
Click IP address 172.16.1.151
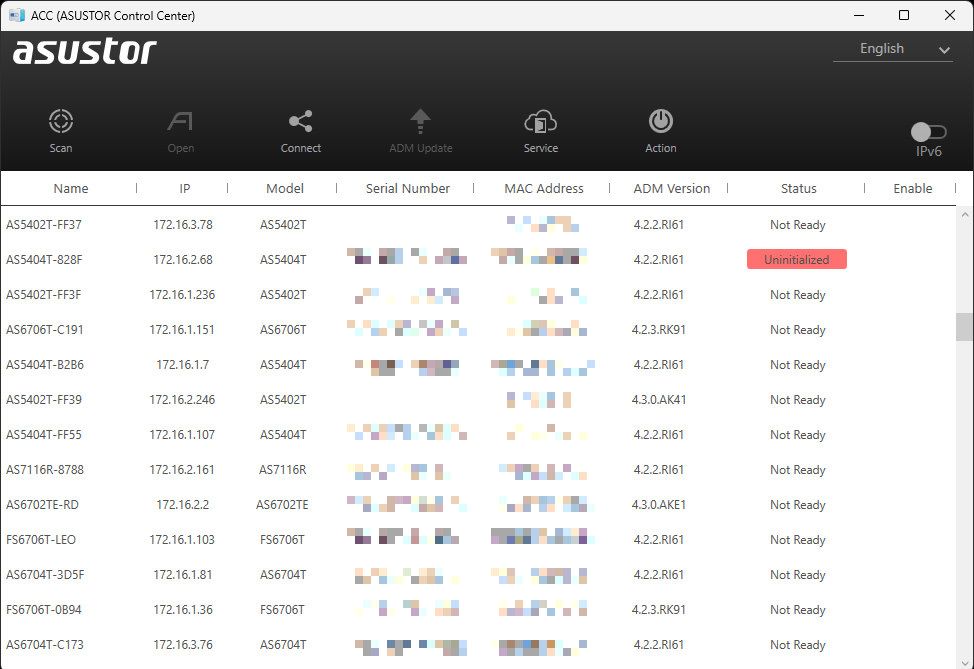pyautogui.click(x=182, y=330)
